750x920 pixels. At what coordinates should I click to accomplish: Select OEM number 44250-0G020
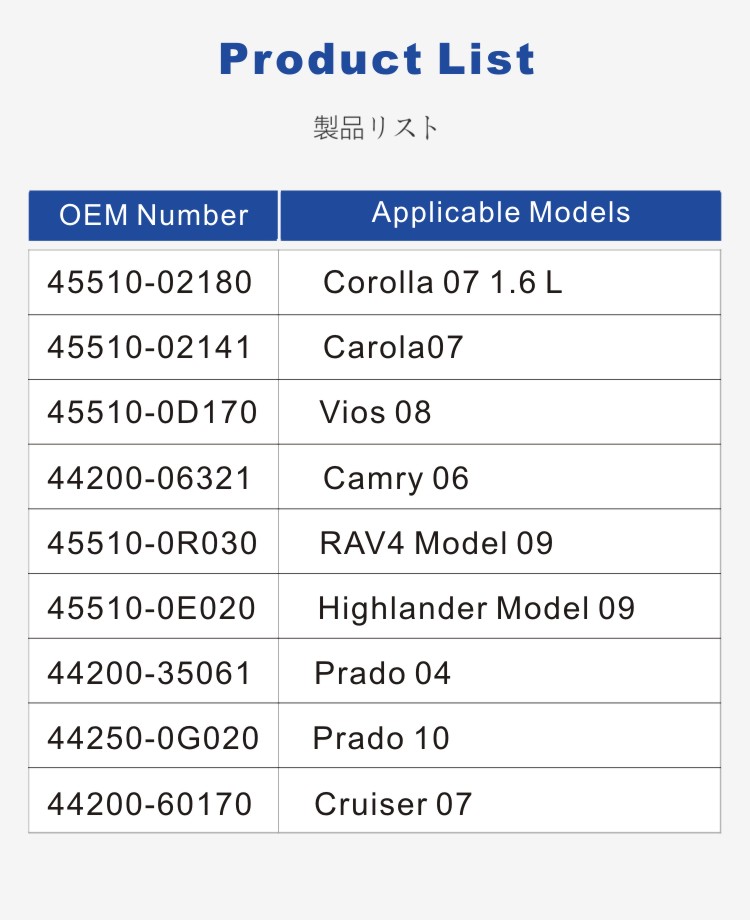click(153, 738)
